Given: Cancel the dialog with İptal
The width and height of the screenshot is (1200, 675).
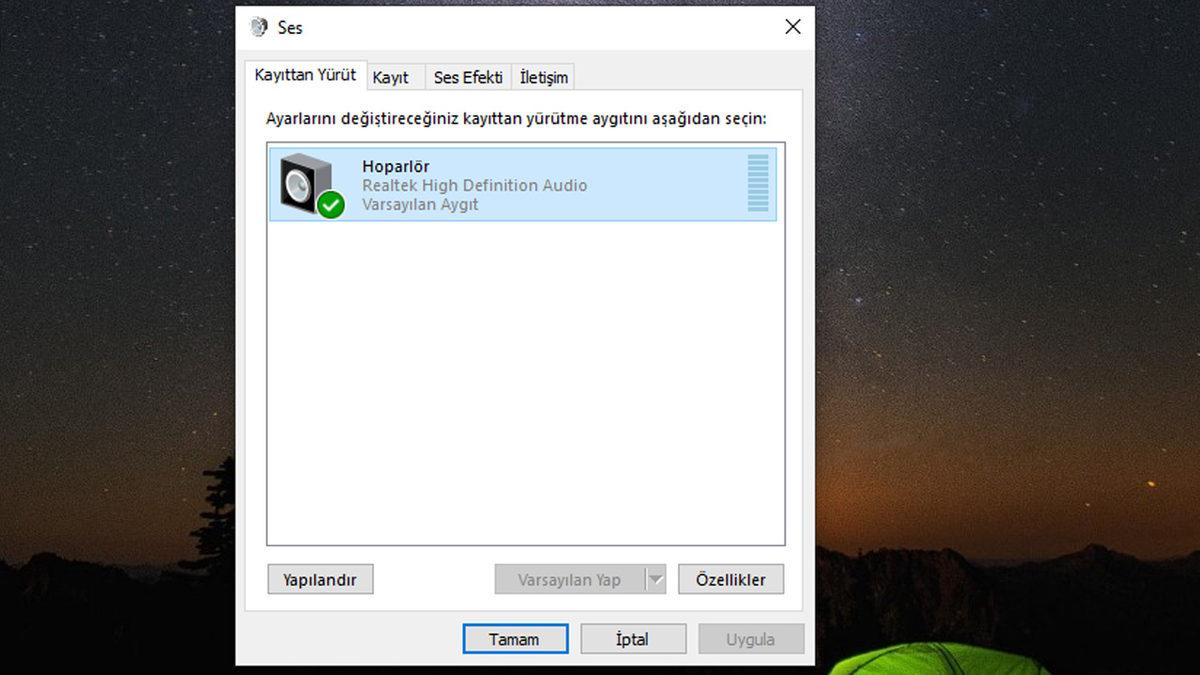Looking at the screenshot, I should point(633,639).
